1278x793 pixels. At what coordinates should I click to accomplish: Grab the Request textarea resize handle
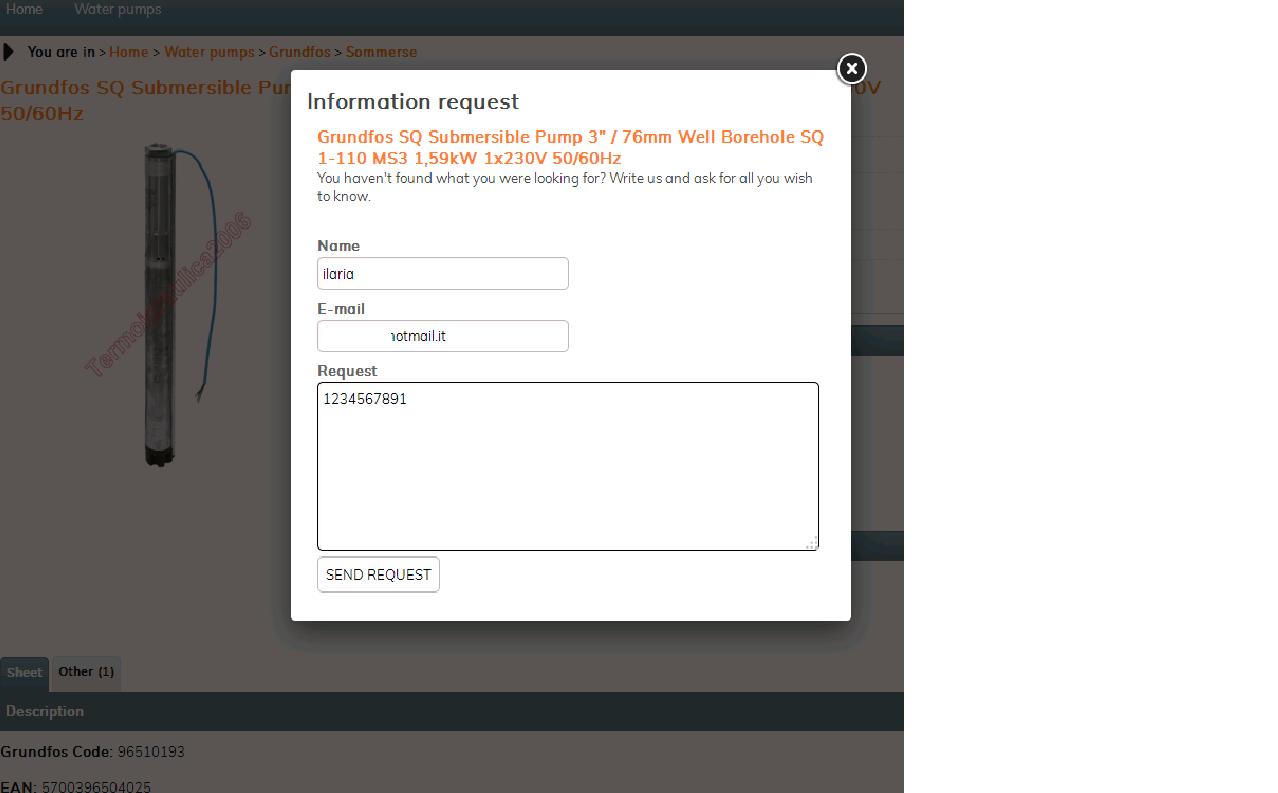coord(812,543)
